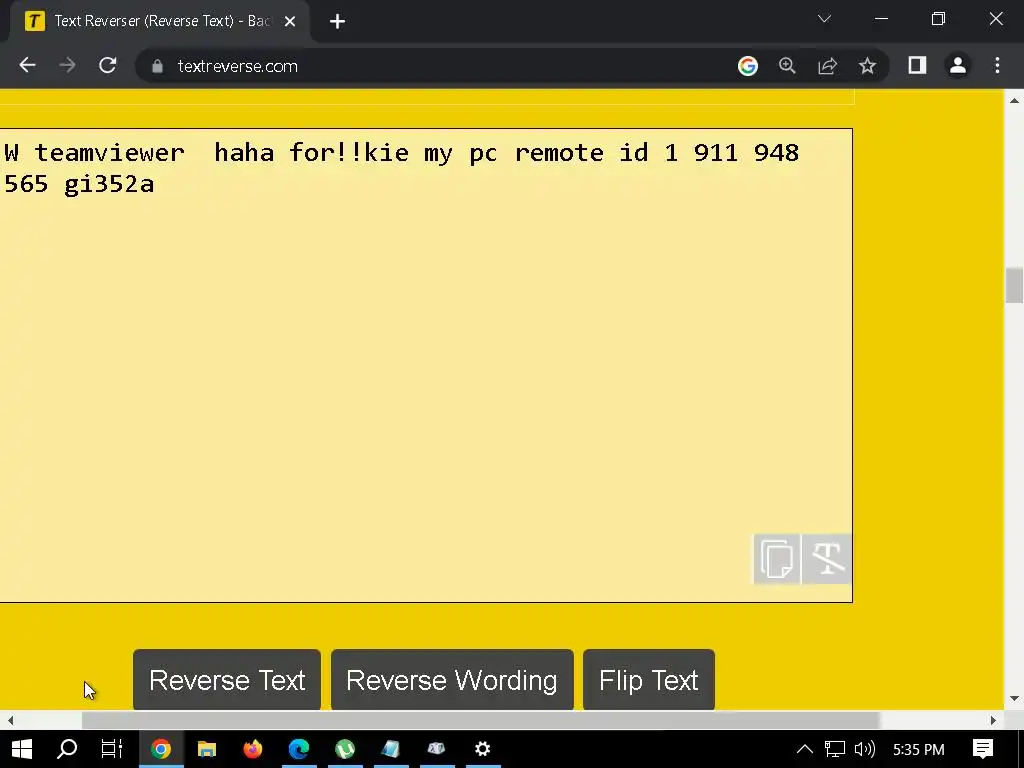Reload the textreverse.com page
Screen dimensions: 1024x768
(x=108, y=65)
